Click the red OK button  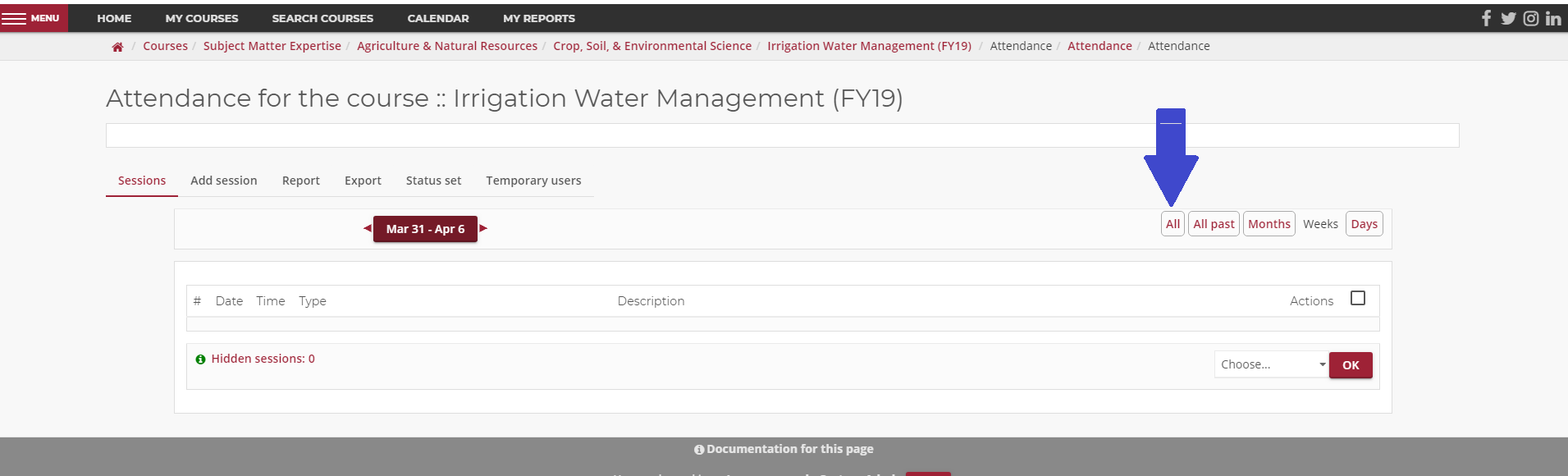(1351, 365)
